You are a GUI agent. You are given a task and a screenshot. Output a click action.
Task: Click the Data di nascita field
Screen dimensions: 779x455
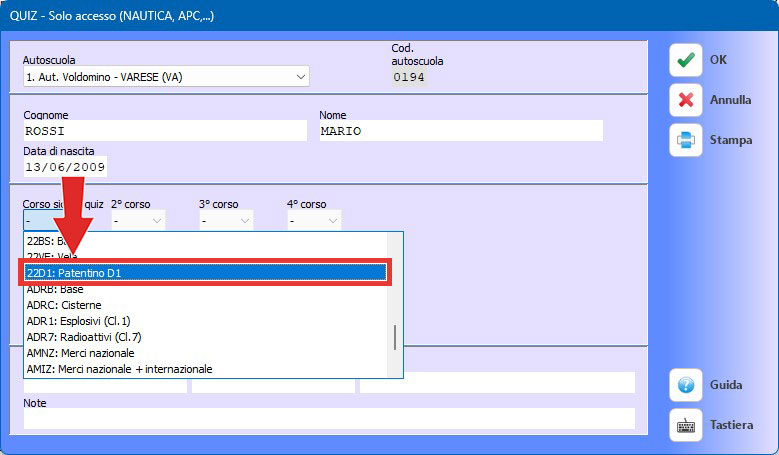click(x=65, y=167)
